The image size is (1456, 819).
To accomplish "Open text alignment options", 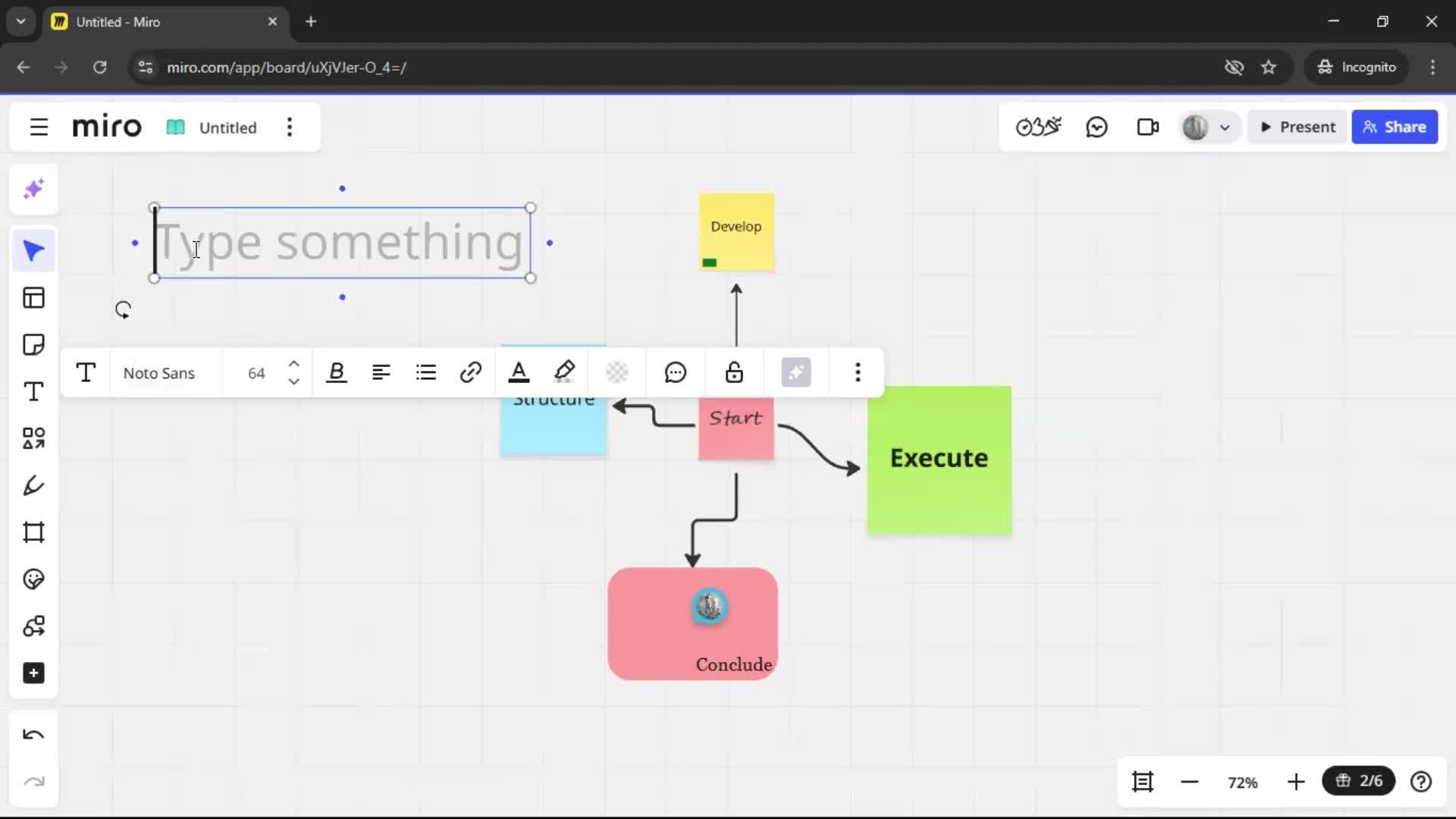I will (381, 373).
